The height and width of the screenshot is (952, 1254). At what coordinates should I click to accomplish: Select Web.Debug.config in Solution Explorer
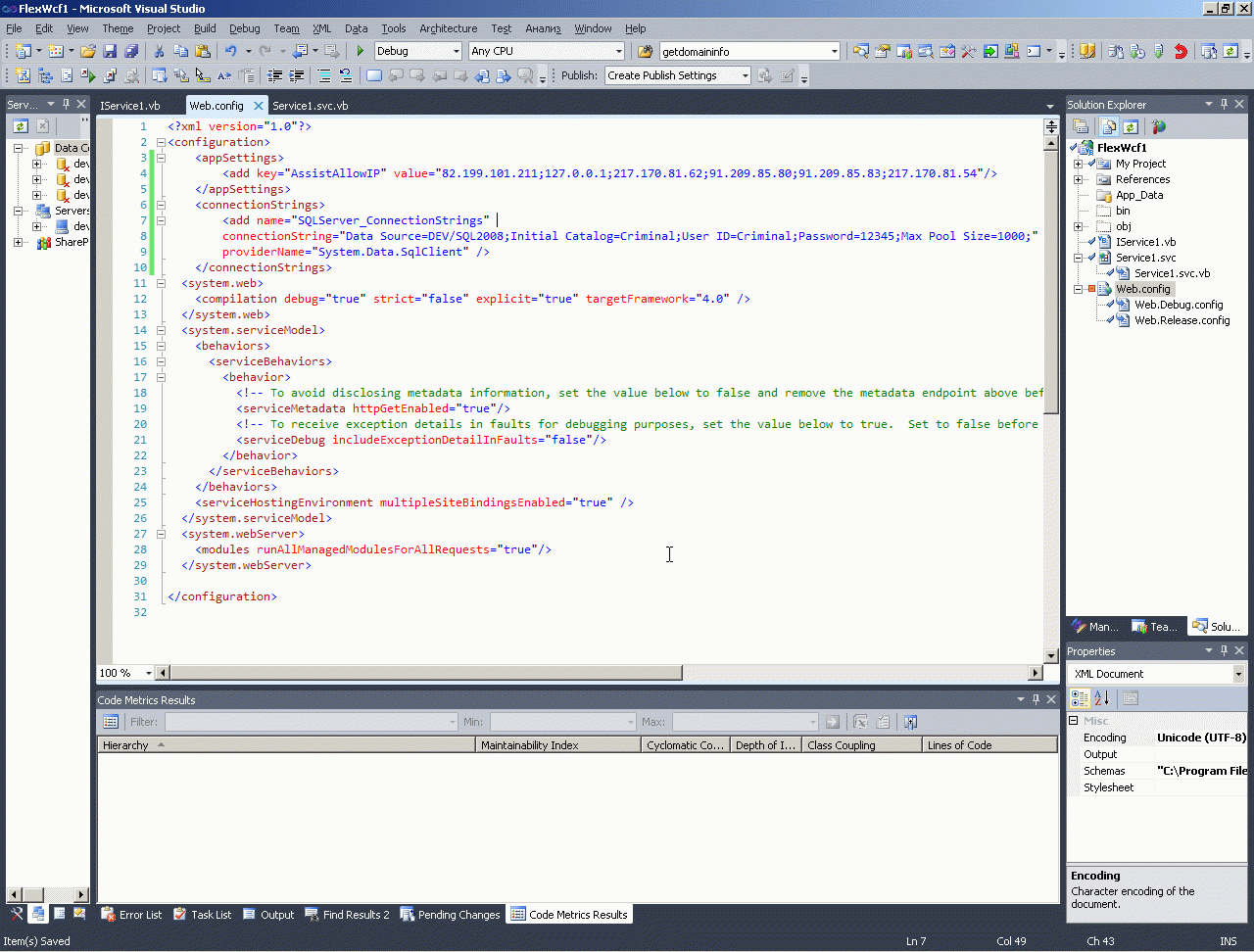(x=1179, y=305)
